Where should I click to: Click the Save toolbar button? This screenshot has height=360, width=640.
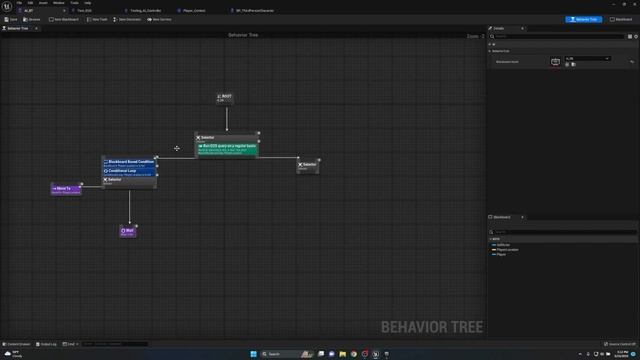click(11, 20)
